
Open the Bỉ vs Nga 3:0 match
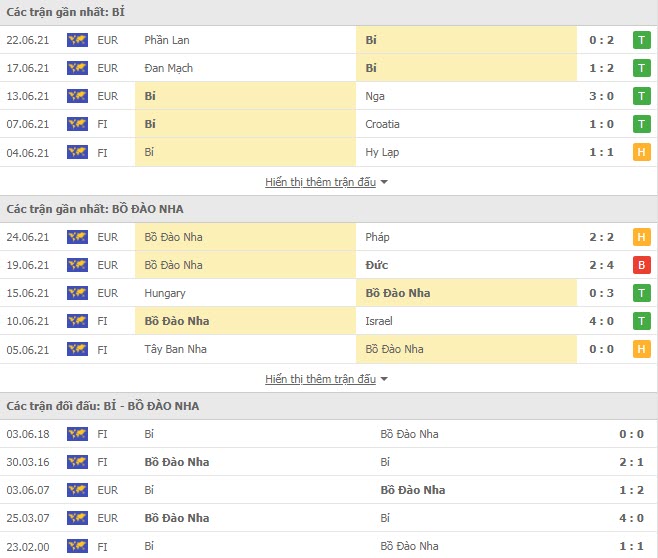[x=329, y=96]
